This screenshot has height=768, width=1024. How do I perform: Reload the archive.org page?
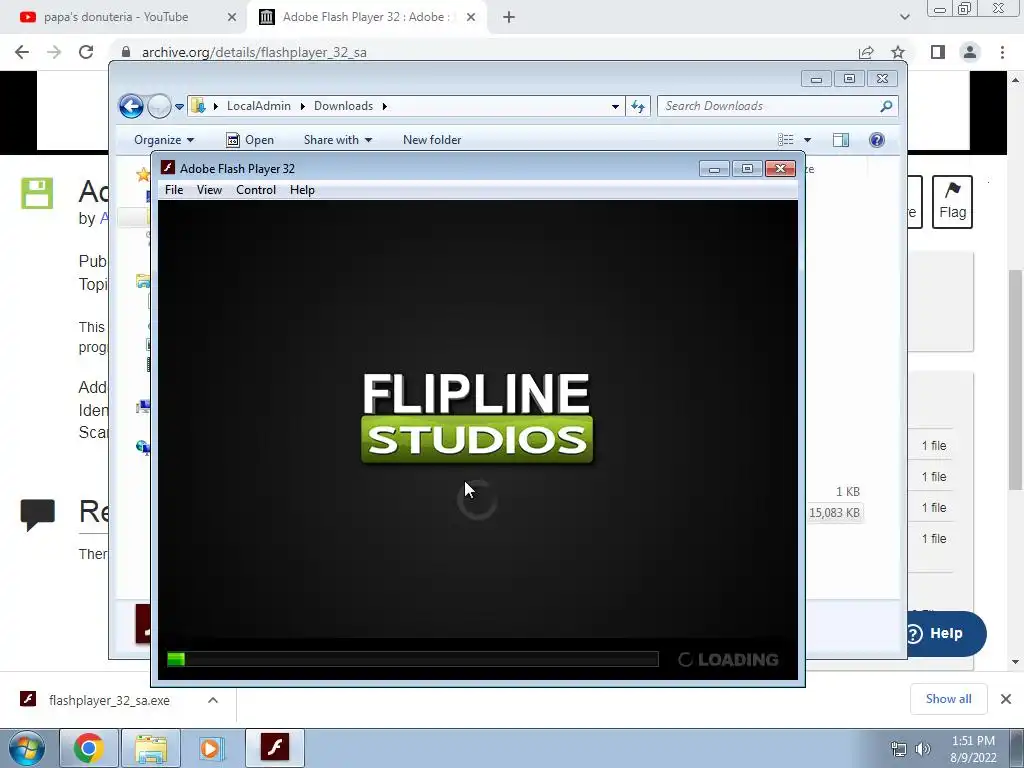[86, 52]
